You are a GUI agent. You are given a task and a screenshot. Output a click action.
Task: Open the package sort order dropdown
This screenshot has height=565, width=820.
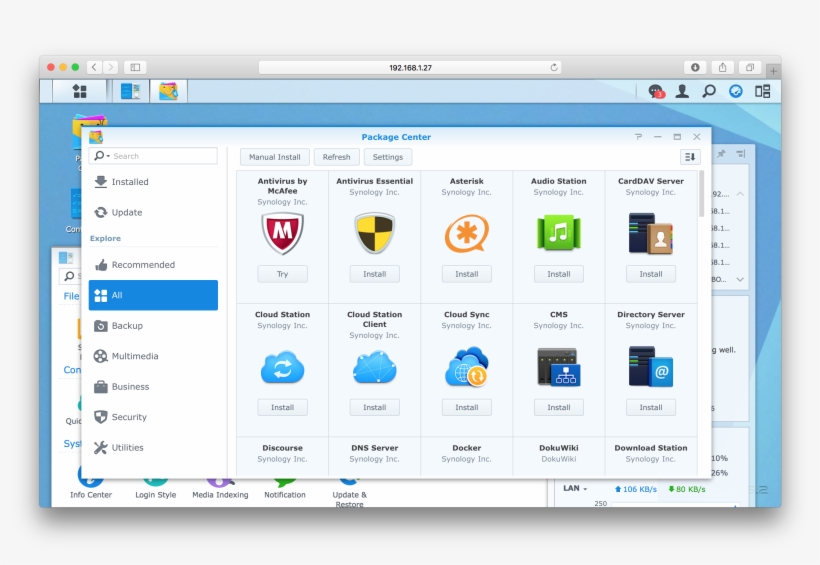690,157
